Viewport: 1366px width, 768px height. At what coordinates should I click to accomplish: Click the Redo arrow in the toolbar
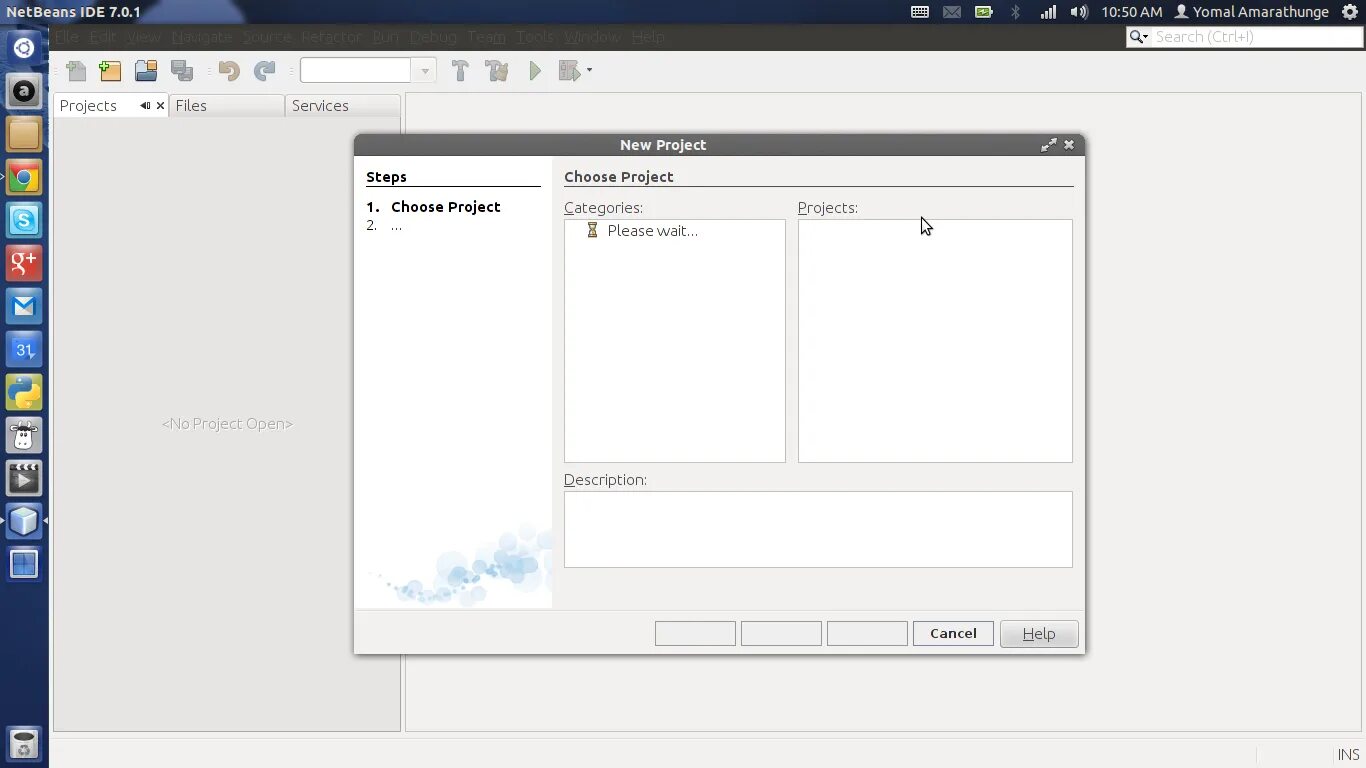pyautogui.click(x=265, y=71)
